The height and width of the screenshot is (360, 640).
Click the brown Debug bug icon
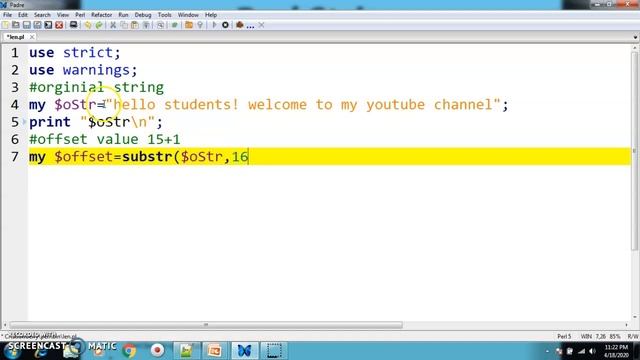(240, 25)
